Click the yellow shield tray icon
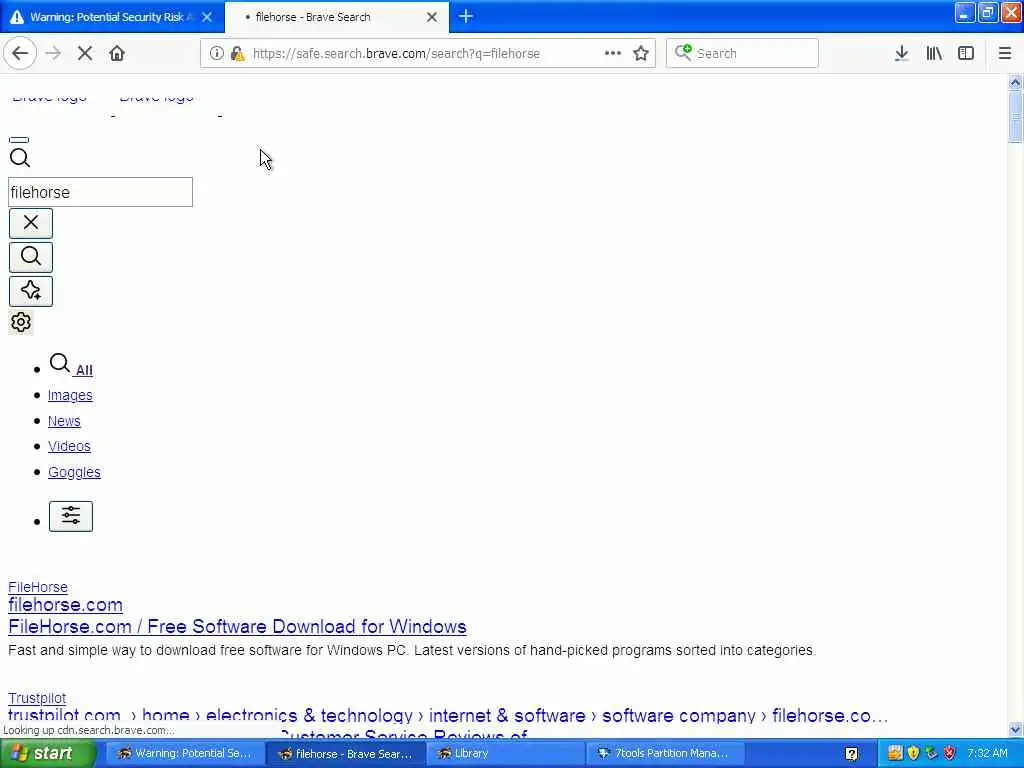 click(913, 754)
